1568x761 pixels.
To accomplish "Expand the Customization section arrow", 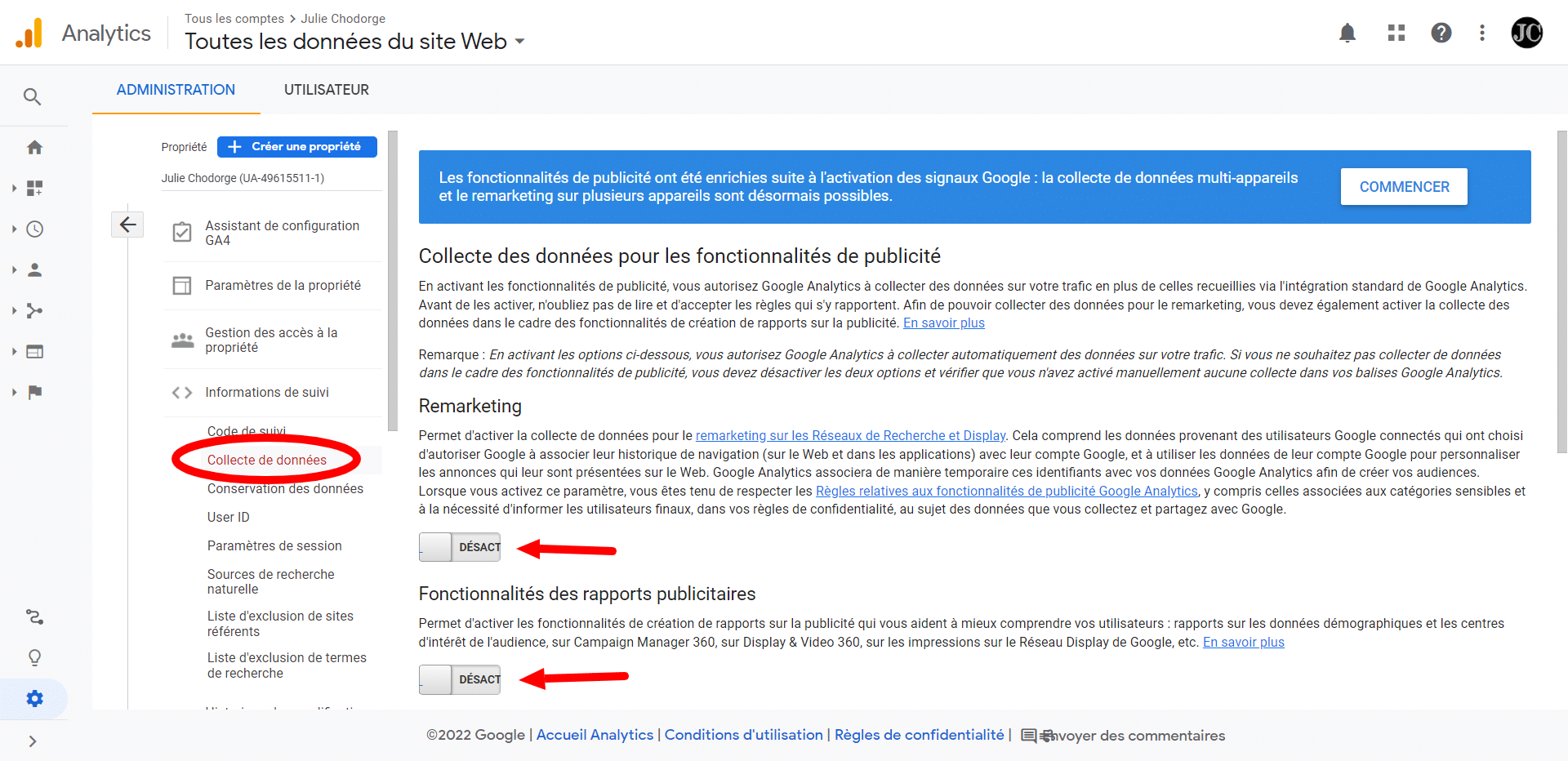I will (14, 189).
